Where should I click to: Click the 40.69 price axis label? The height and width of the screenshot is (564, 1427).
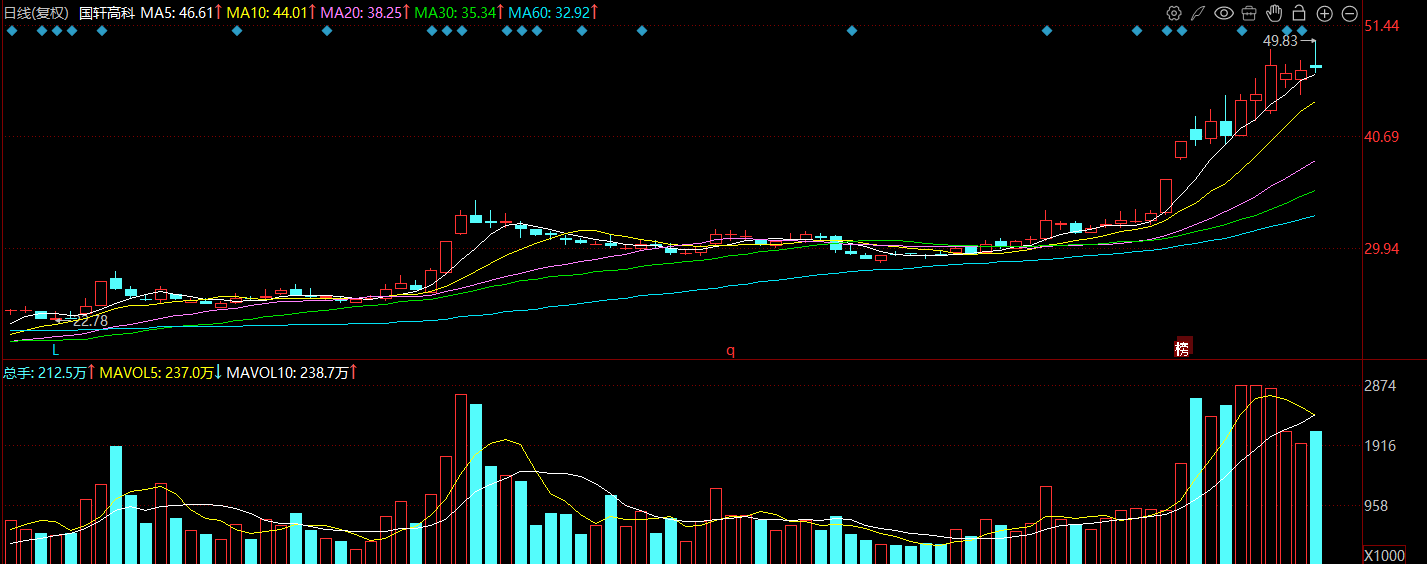coord(1381,137)
